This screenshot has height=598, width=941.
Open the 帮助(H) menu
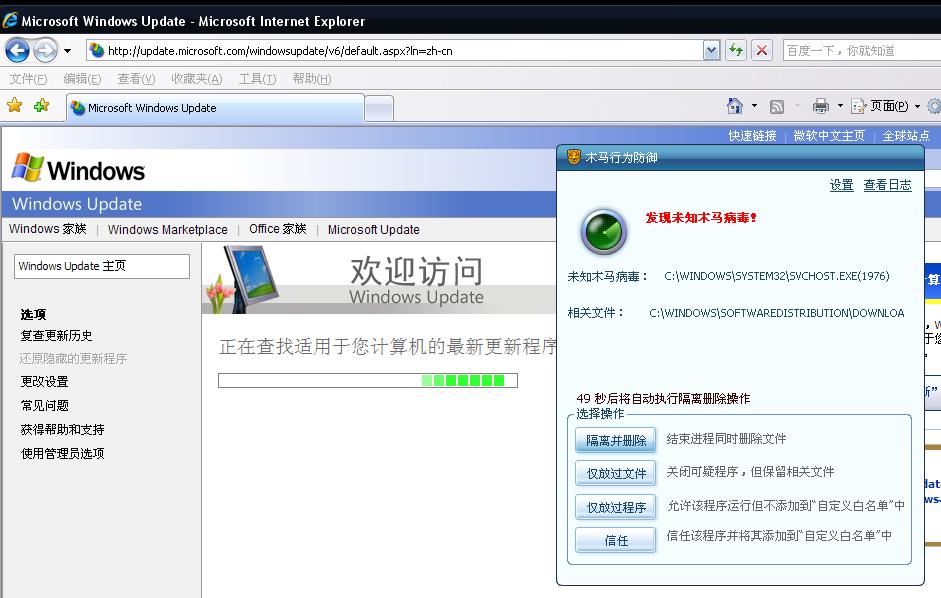coord(312,79)
